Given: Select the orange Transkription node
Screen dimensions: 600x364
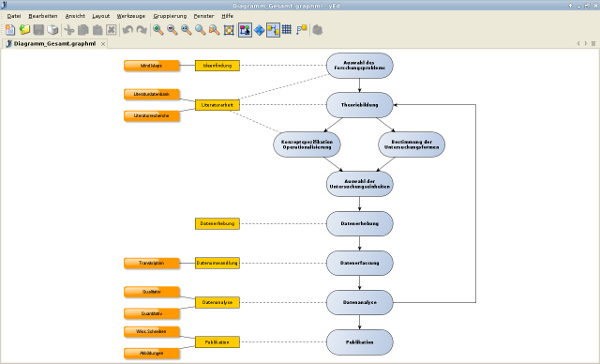Looking at the screenshot, I should tap(152, 263).
